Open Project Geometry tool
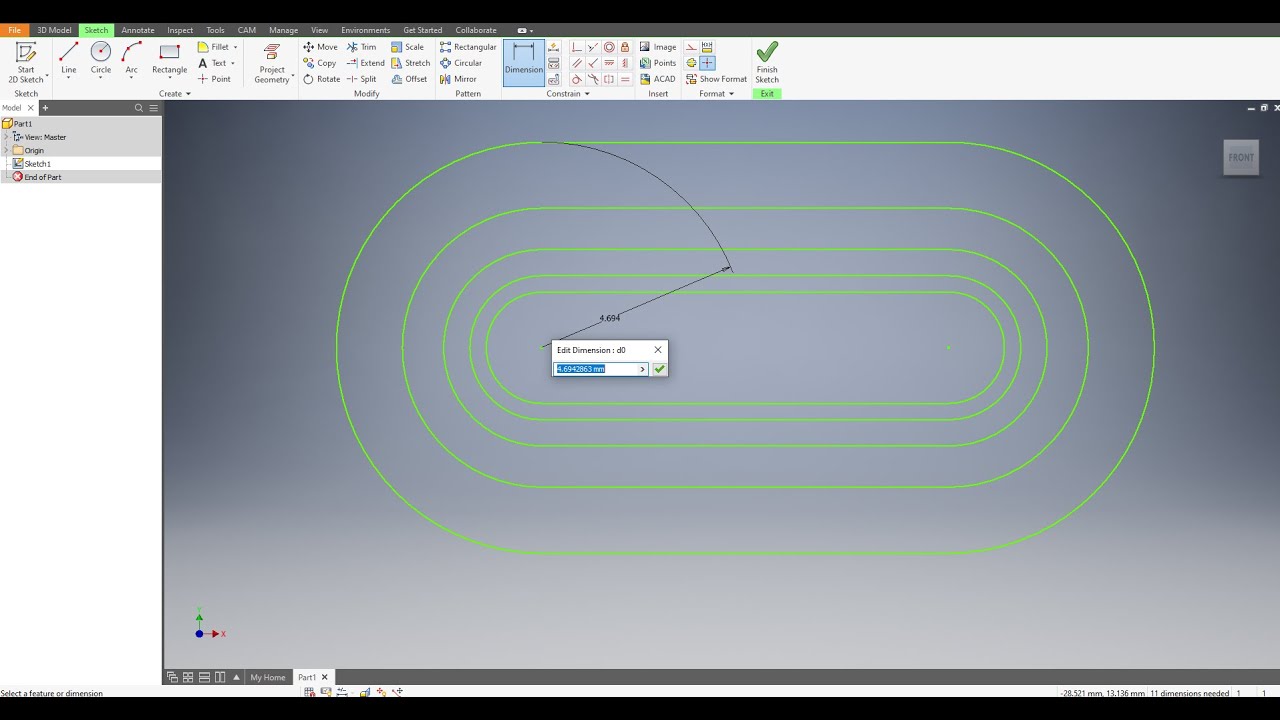Viewport: 1280px width, 720px height. pos(271,63)
